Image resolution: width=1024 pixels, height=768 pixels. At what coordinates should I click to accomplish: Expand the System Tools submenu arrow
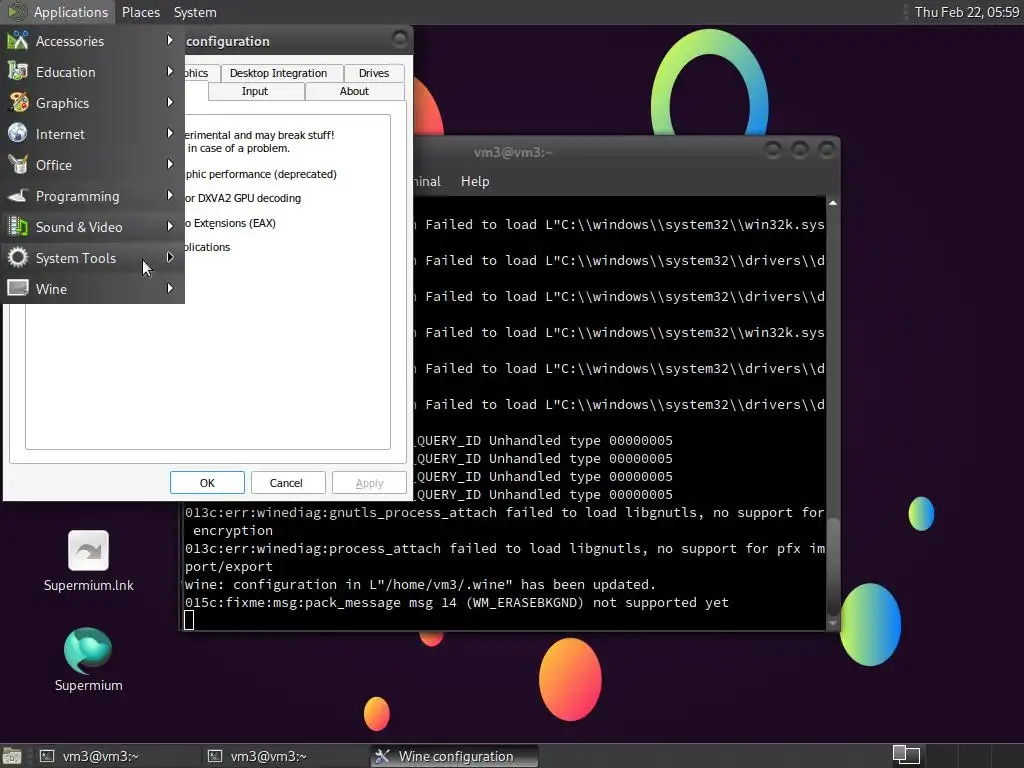[170, 257]
